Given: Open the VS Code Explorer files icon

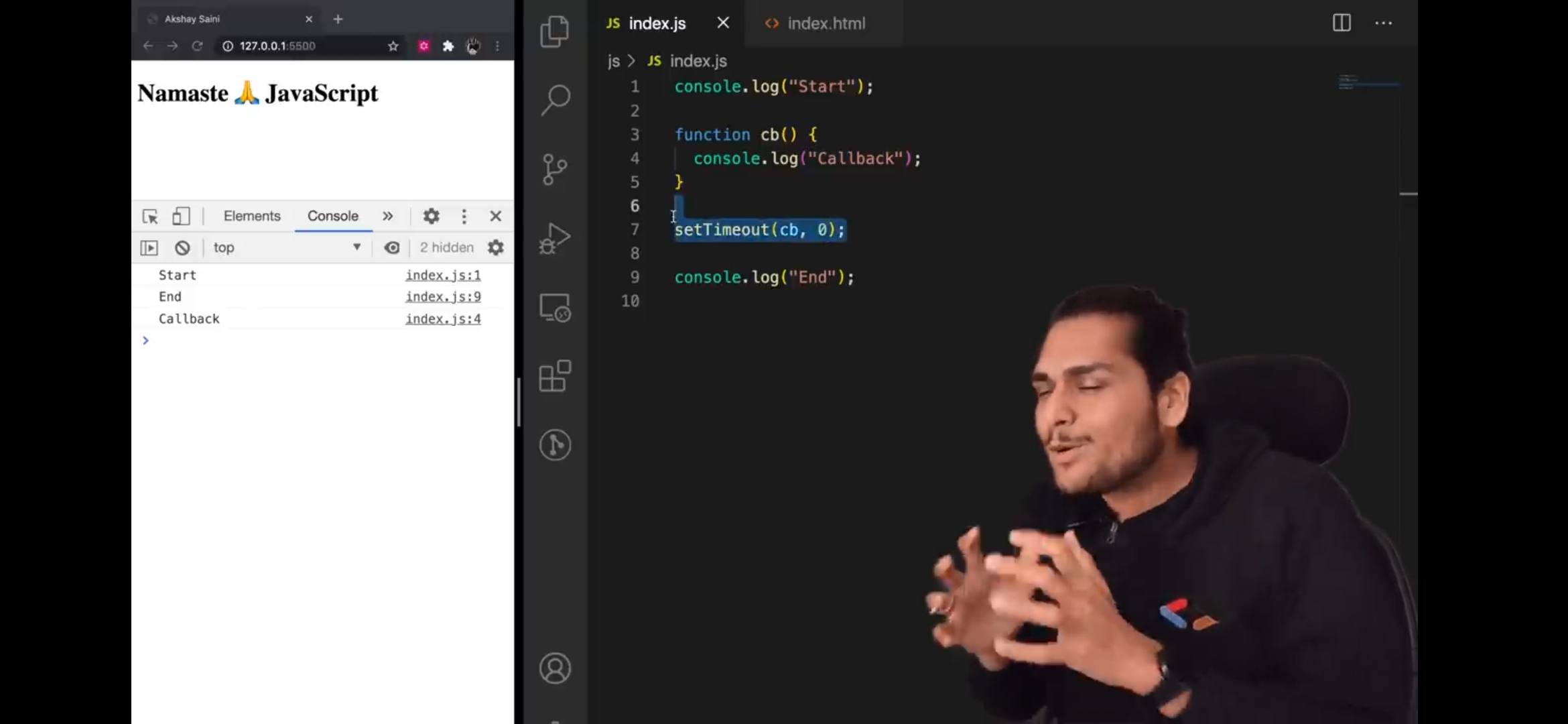Looking at the screenshot, I should pos(555,32).
